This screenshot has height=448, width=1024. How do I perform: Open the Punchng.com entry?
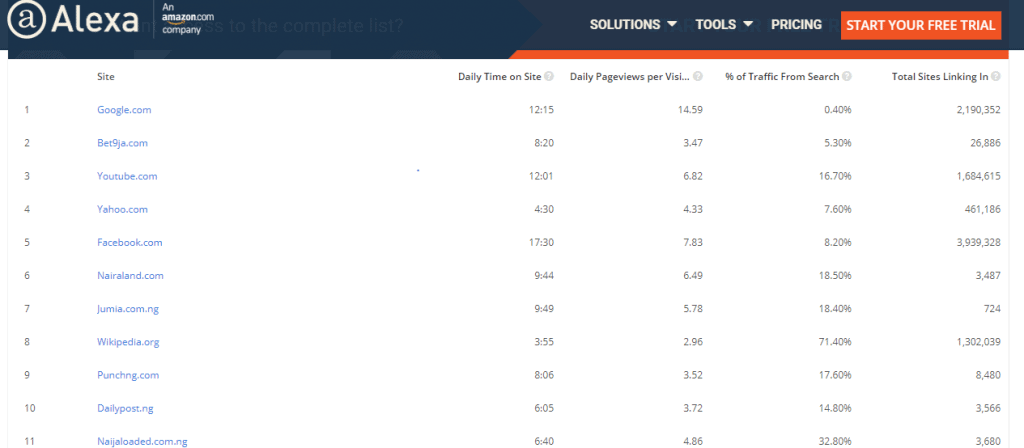click(x=128, y=376)
